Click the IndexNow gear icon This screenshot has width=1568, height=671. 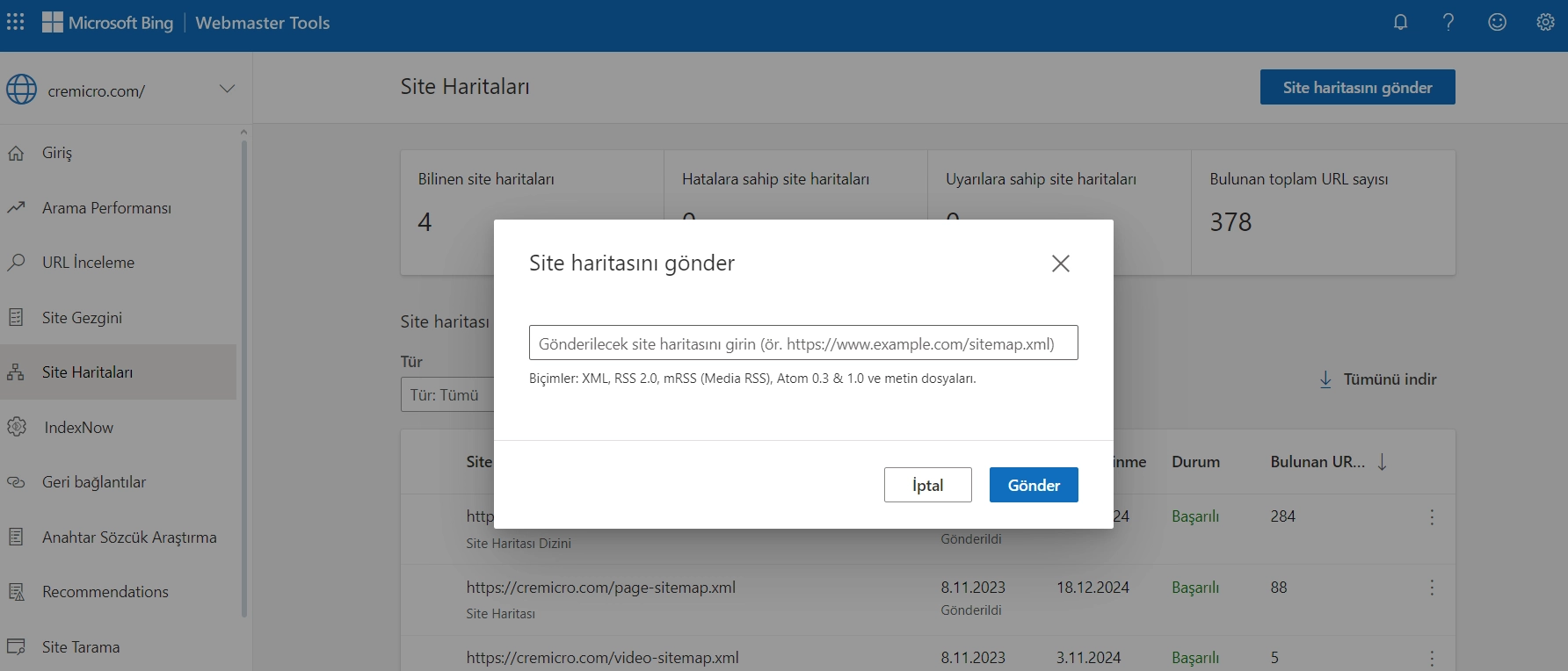17,427
